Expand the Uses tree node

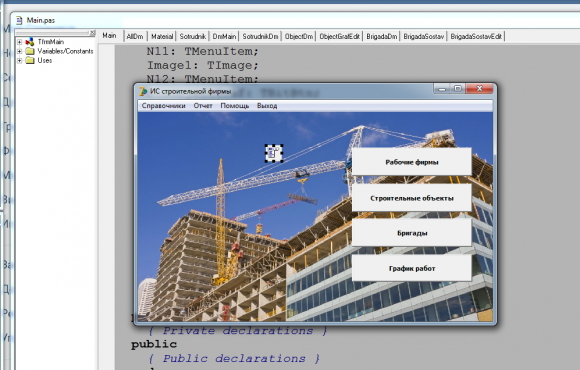tap(20, 61)
